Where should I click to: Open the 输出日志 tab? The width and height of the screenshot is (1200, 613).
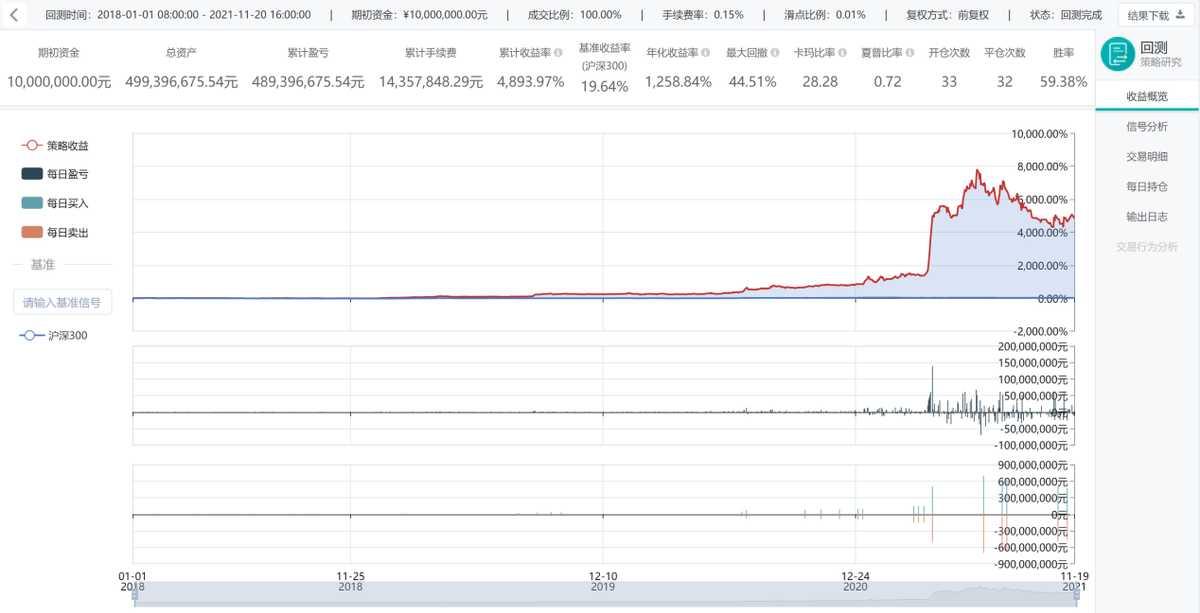point(1146,216)
